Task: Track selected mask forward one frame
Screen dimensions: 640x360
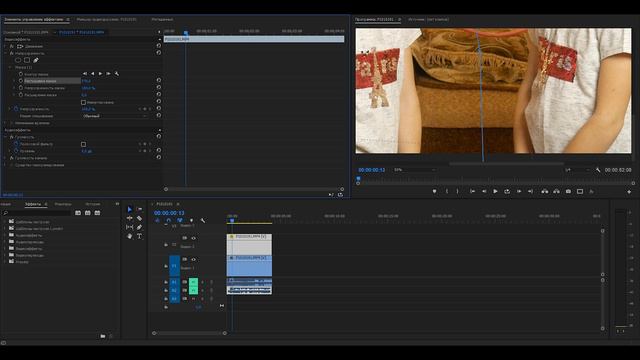Action: 108,73
